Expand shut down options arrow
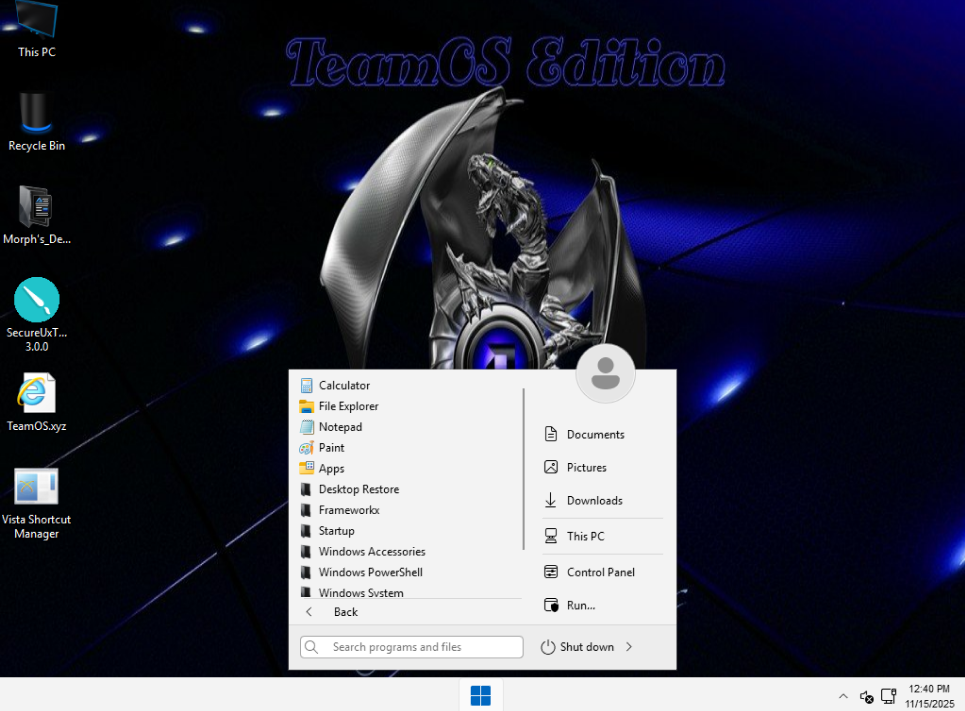The width and height of the screenshot is (965, 711). [x=629, y=647]
